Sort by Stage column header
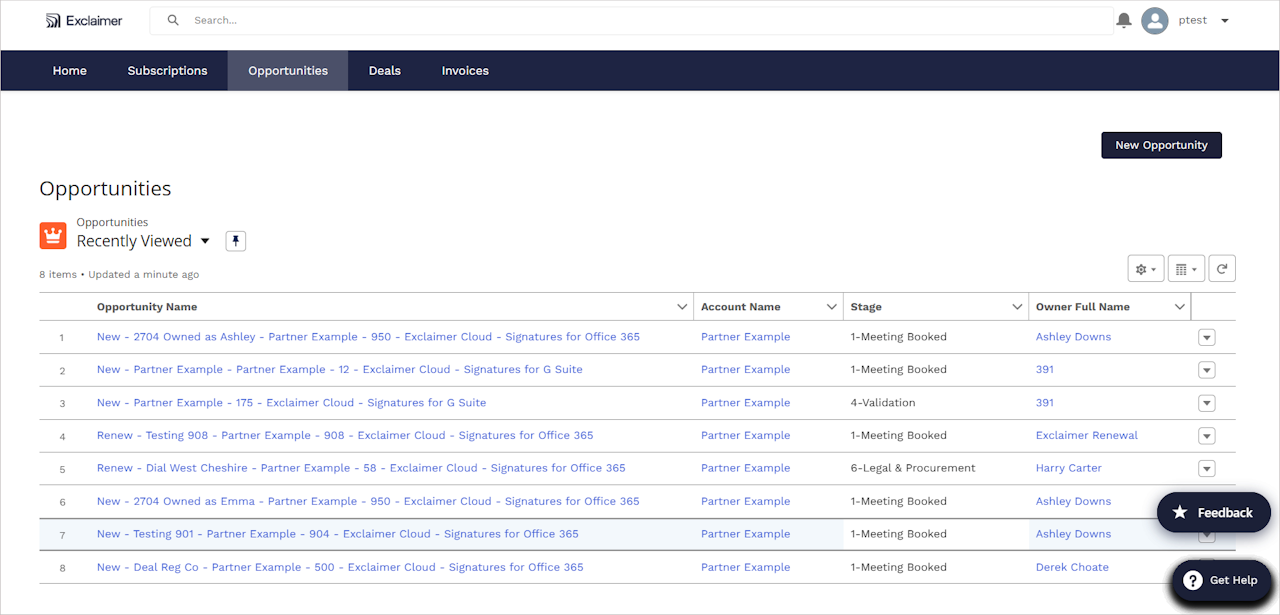 pyautogui.click(x=866, y=307)
